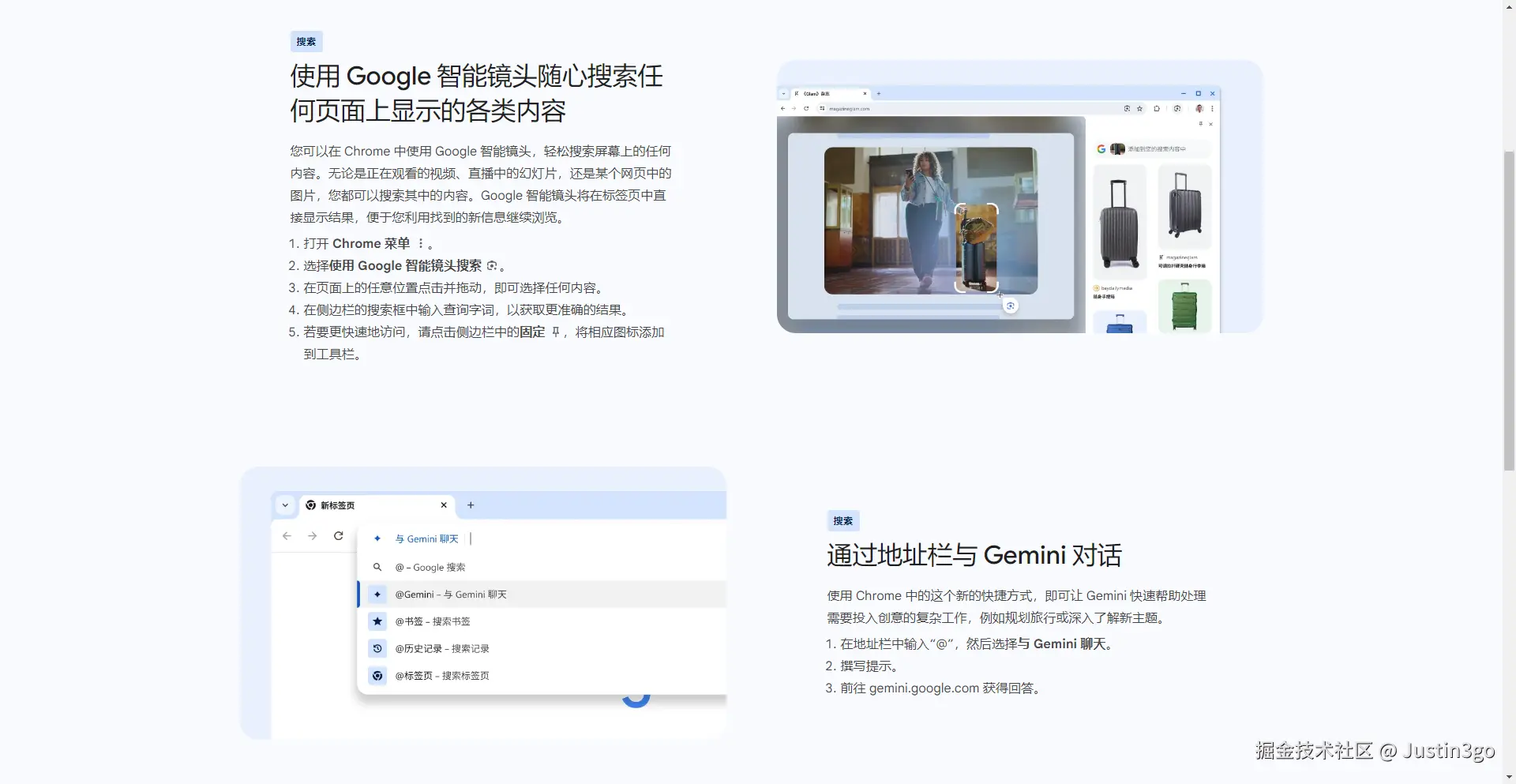Click the history clock icon of @历史记录

tap(377, 648)
